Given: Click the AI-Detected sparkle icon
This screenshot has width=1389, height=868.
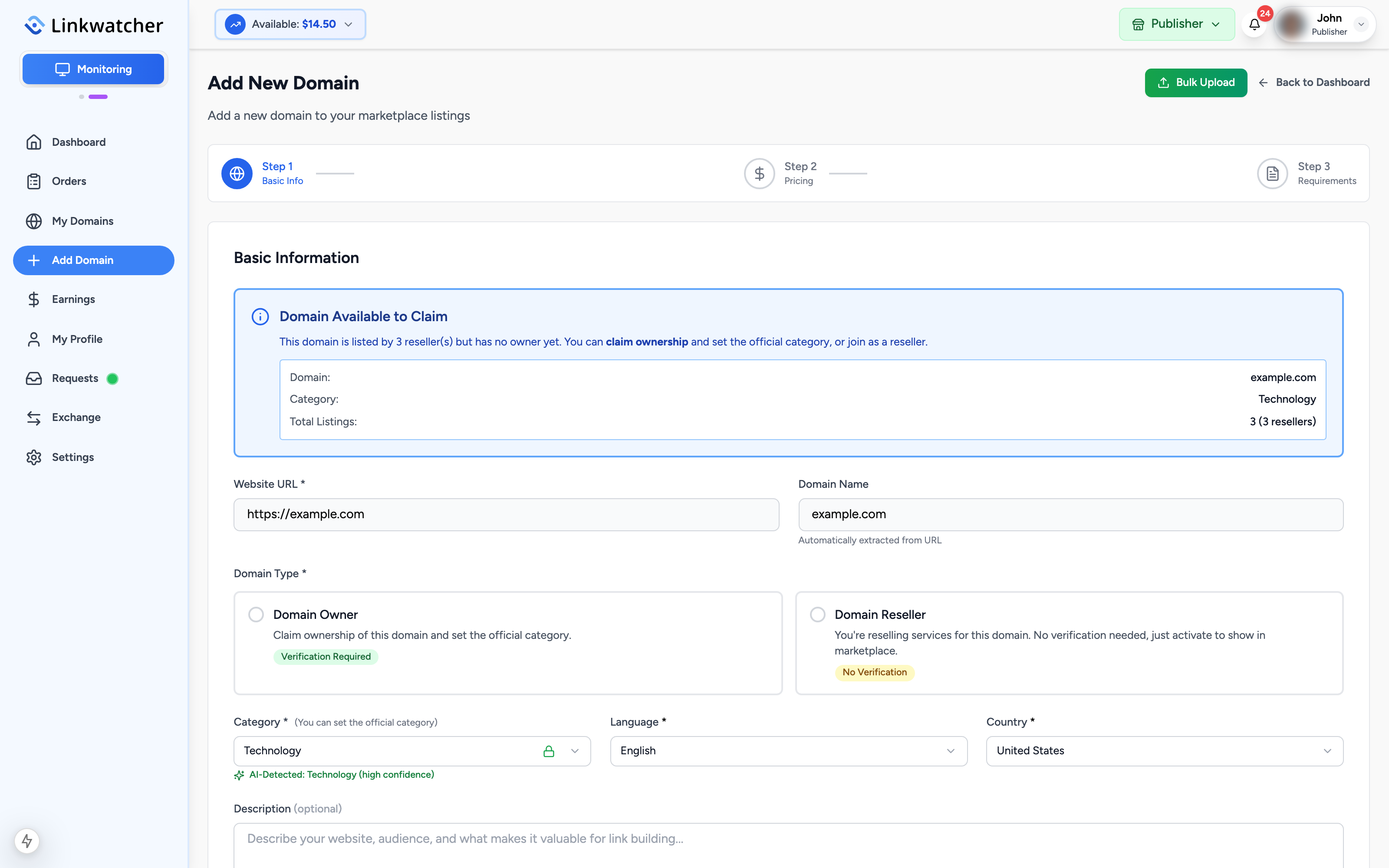Looking at the screenshot, I should pyautogui.click(x=239, y=775).
